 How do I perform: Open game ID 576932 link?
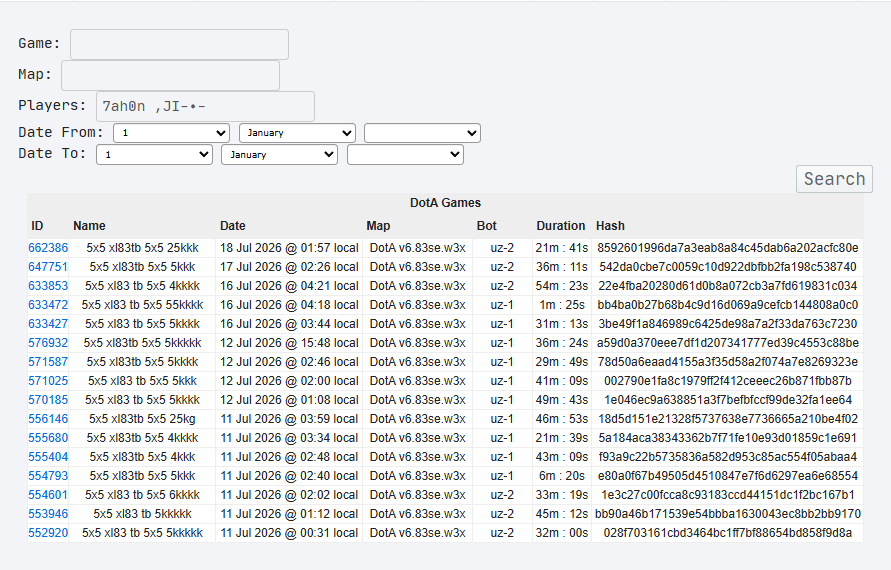(48, 343)
